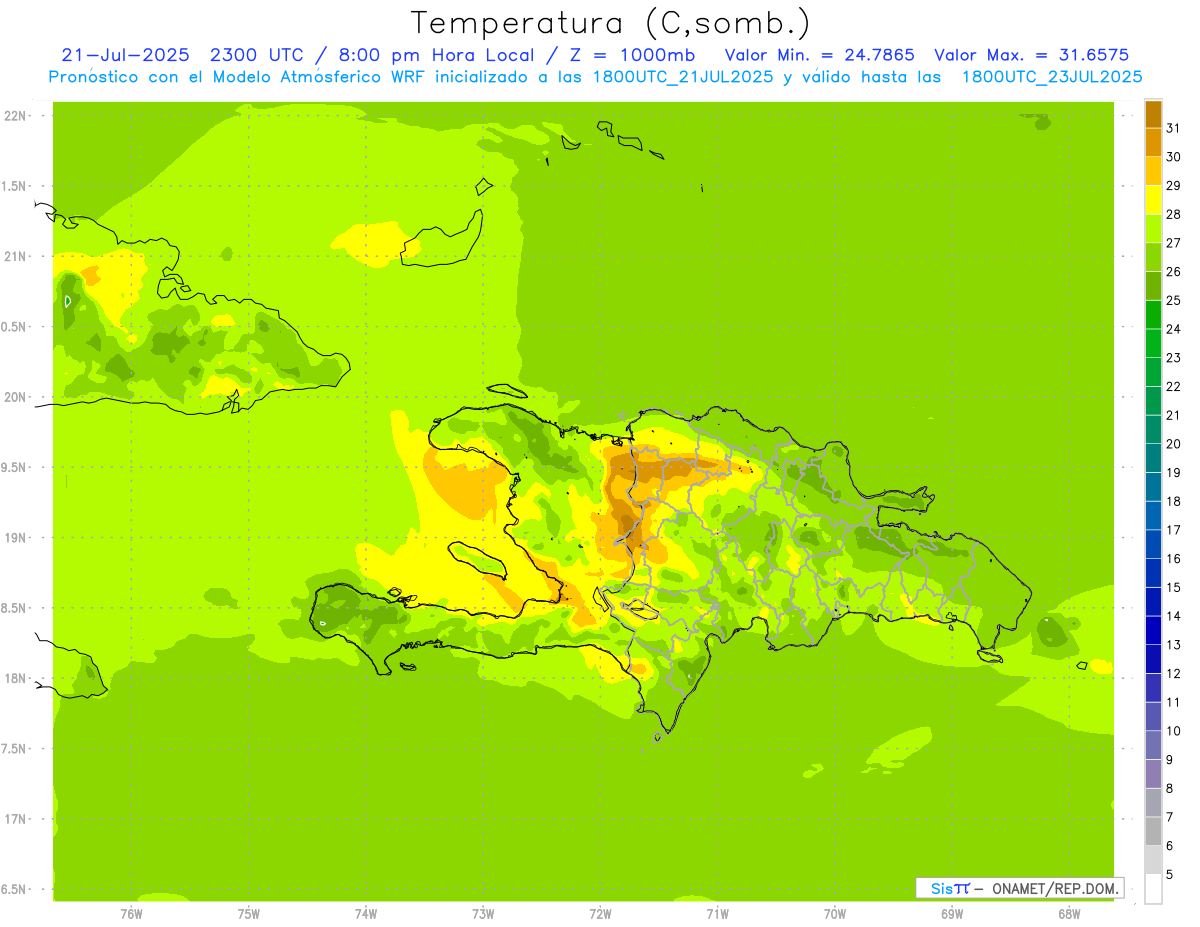
Task: Click the colorbar label "25"
Action: (x=1173, y=300)
